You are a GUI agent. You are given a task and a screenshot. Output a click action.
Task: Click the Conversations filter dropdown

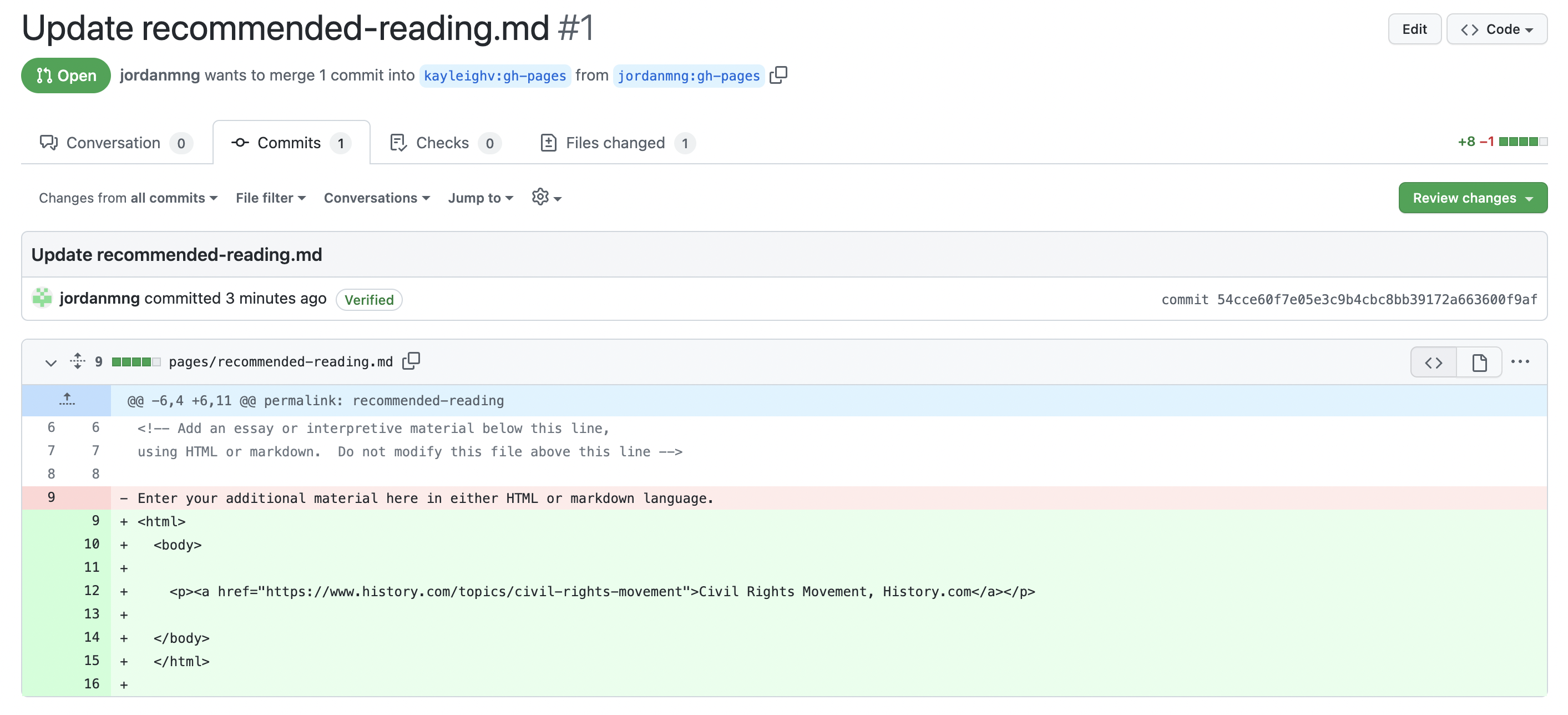pyautogui.click(x=376, y=197)
